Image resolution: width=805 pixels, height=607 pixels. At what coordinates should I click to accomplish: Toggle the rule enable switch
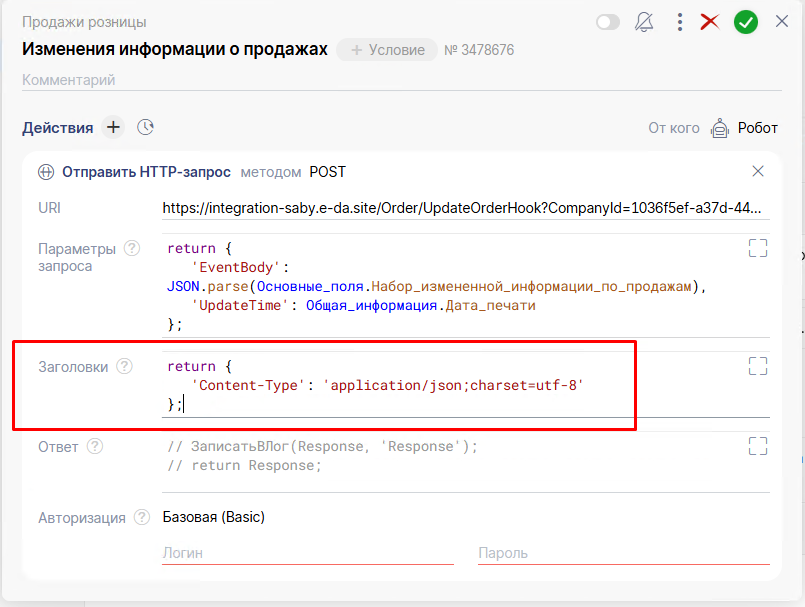[607, 22]
